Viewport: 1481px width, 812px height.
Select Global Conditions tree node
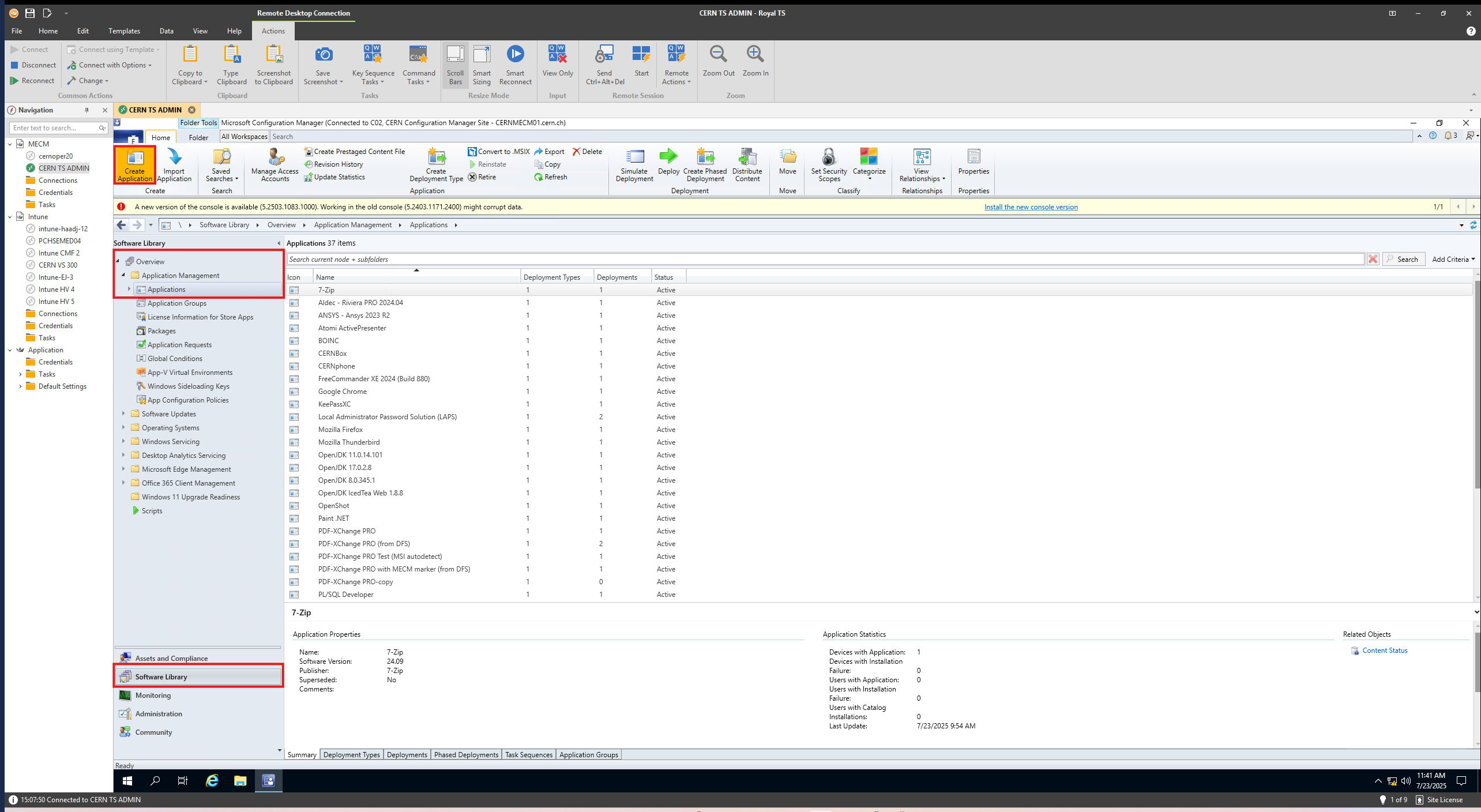[175, 359]
